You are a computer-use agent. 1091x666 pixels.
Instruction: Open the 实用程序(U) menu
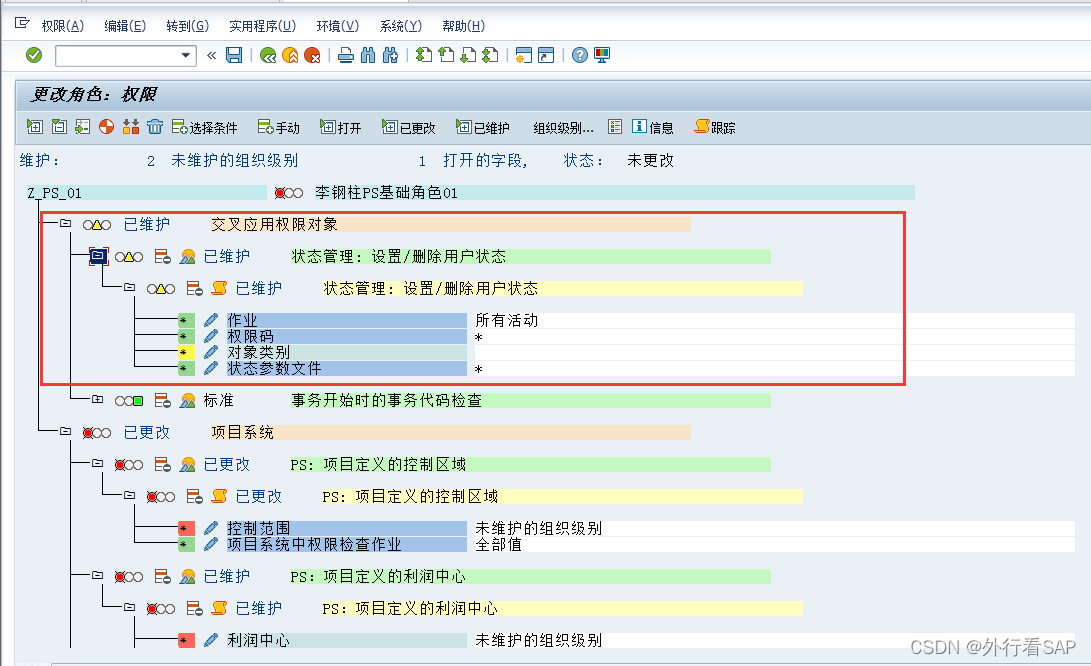tap(262, 26)
